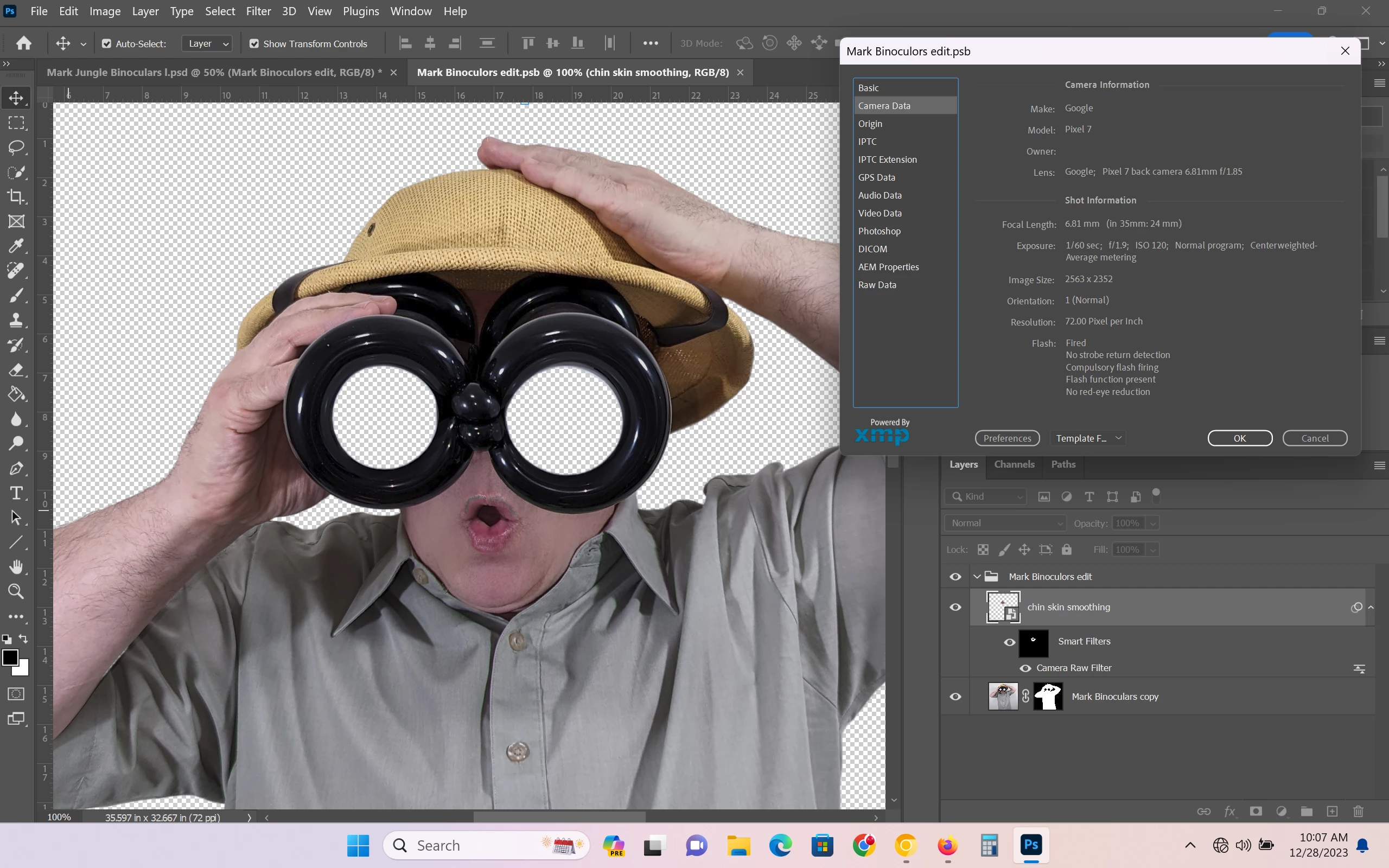
Task: Choose the Horizontal Type tool
Action: [x=16, y=493]
